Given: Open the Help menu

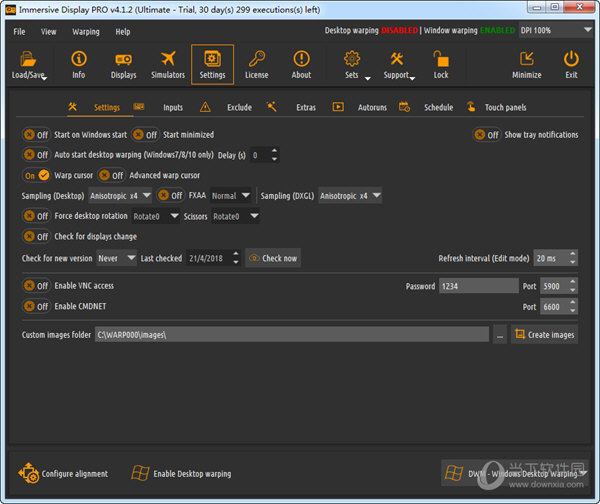Looking at the screenshot, I should point(123,31).
